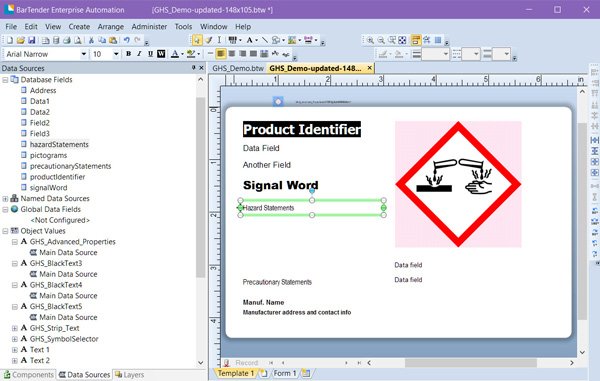Toggle center text alignment
Image resolution: width=600 pixels, height=381 pixels.
[232, 54]
